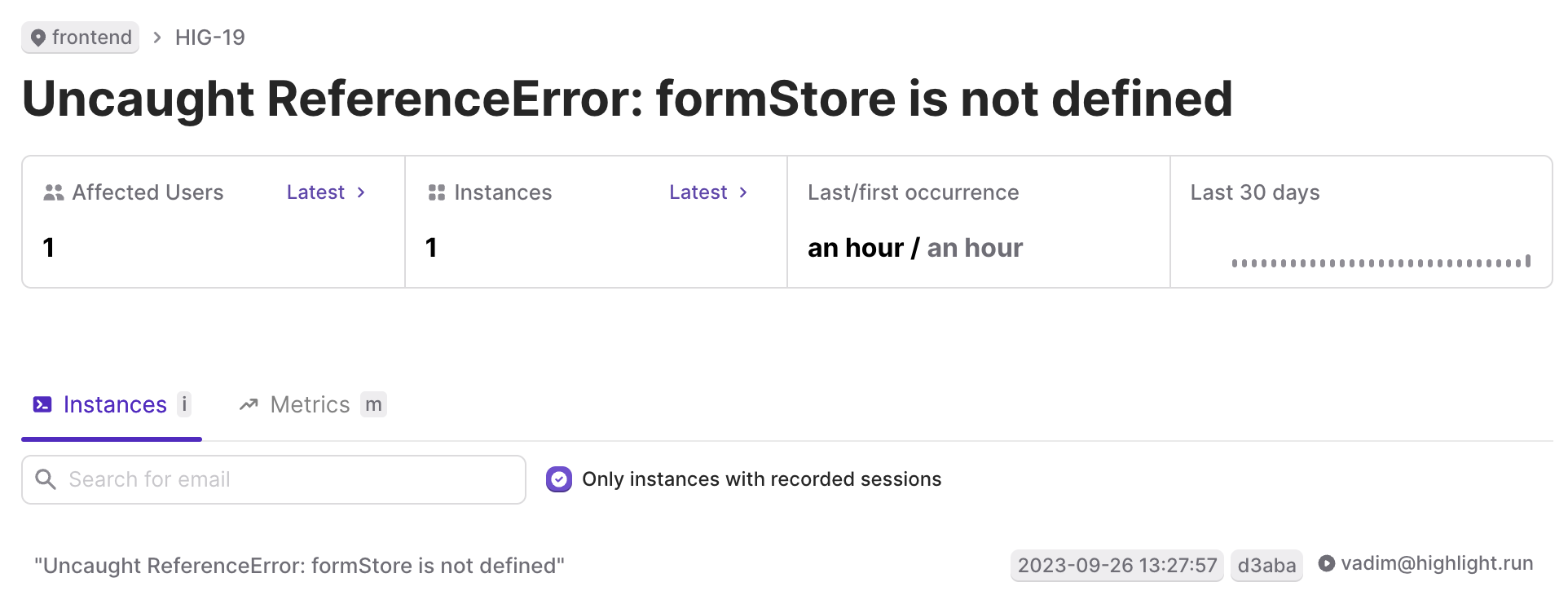Image resolution: width=1568 pixels, height=613 pixels.
Task: Click the breadcrumb chevron after frontend
Action: point(157,37)
